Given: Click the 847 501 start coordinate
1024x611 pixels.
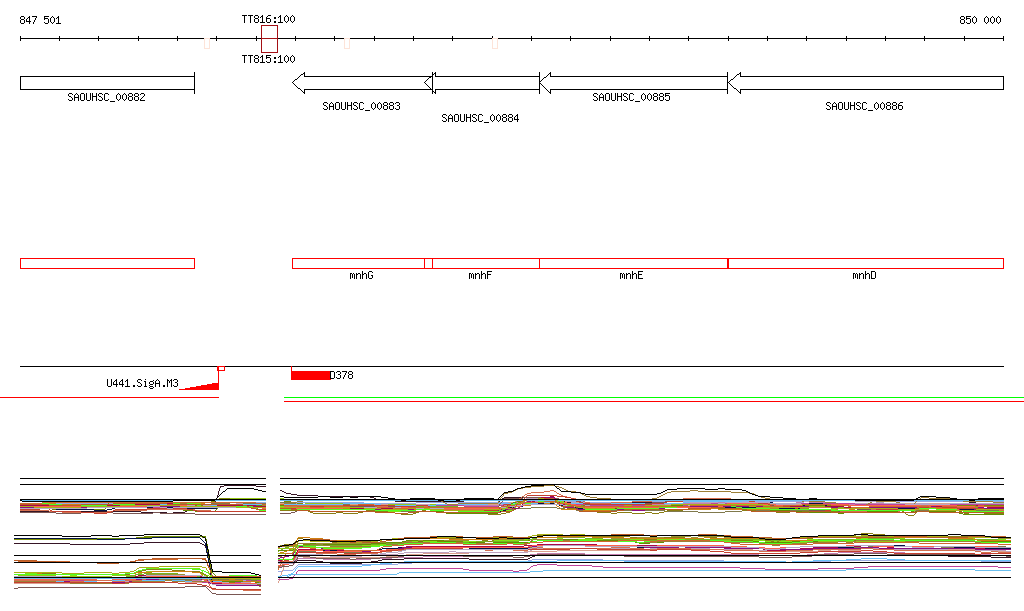Looking at the screenshot, I should pos(40,20).
